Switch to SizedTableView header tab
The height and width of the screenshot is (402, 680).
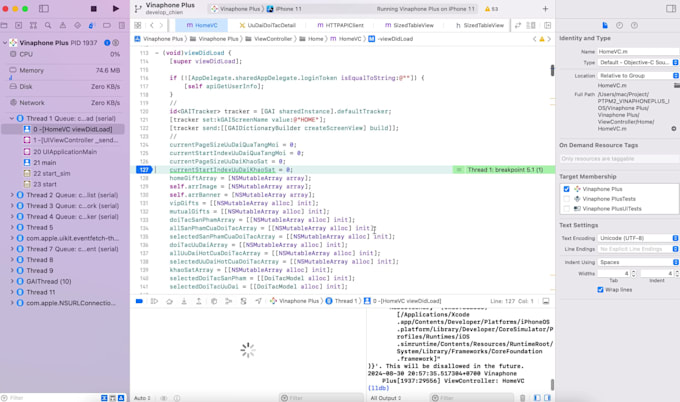(x=480, y=26)
